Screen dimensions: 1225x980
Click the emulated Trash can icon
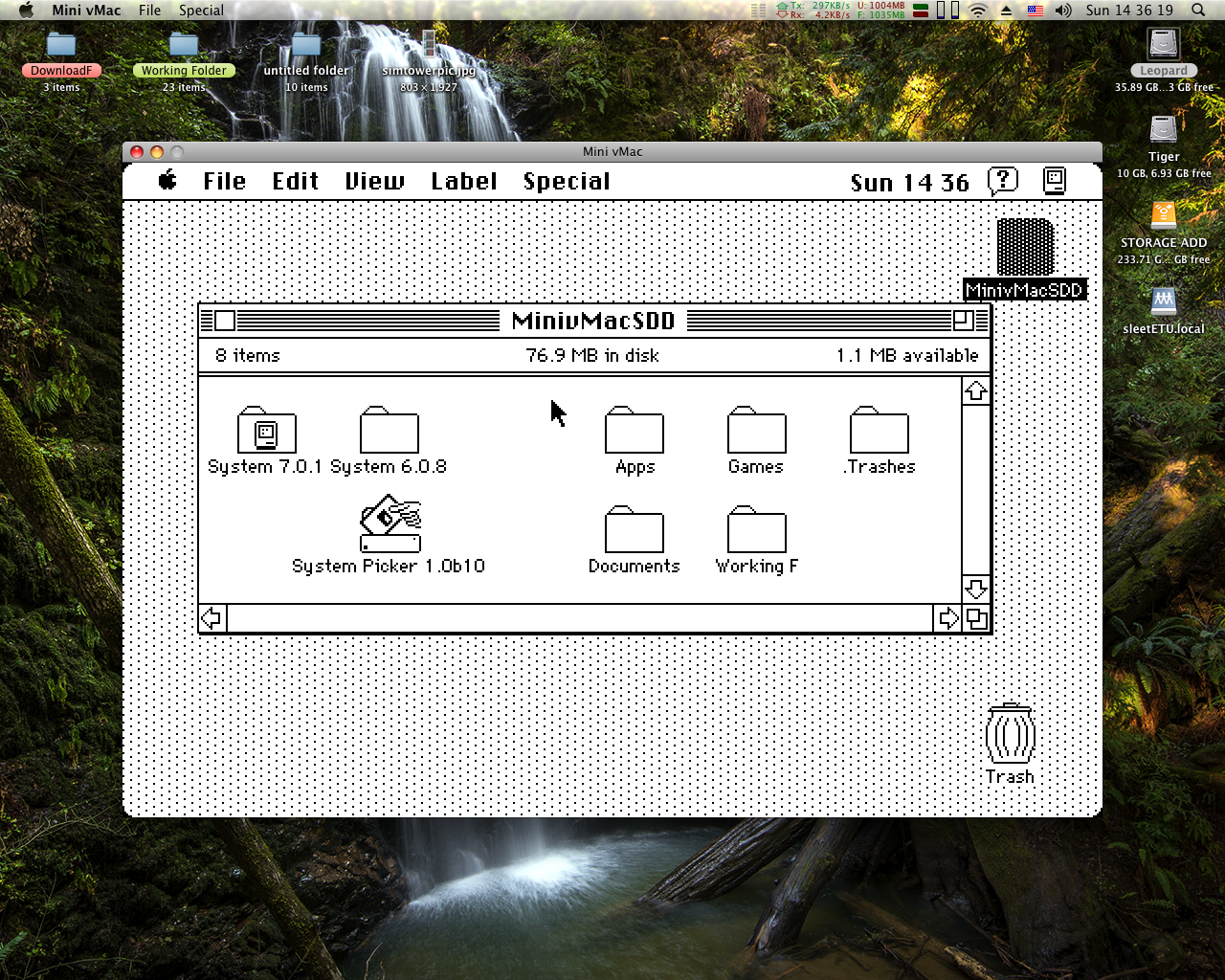click(1011, 734)
